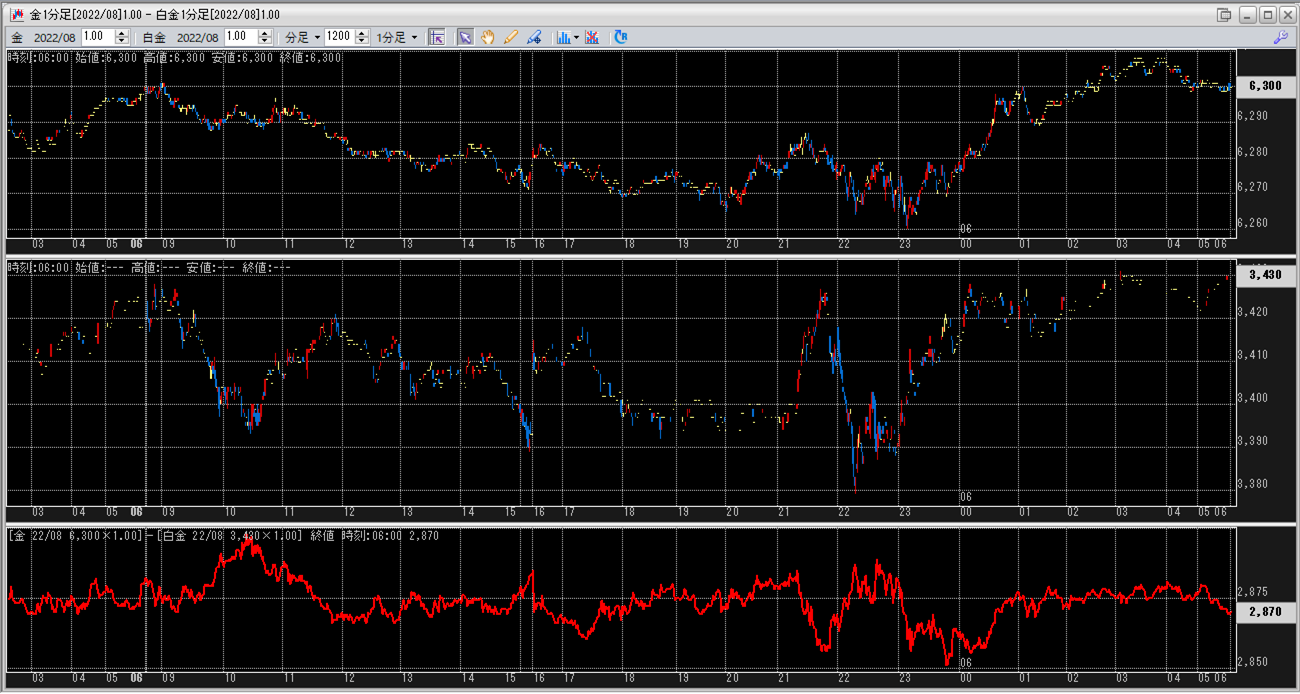Activate the hand pan tool
1300x694 pixels.
point(488,37)
